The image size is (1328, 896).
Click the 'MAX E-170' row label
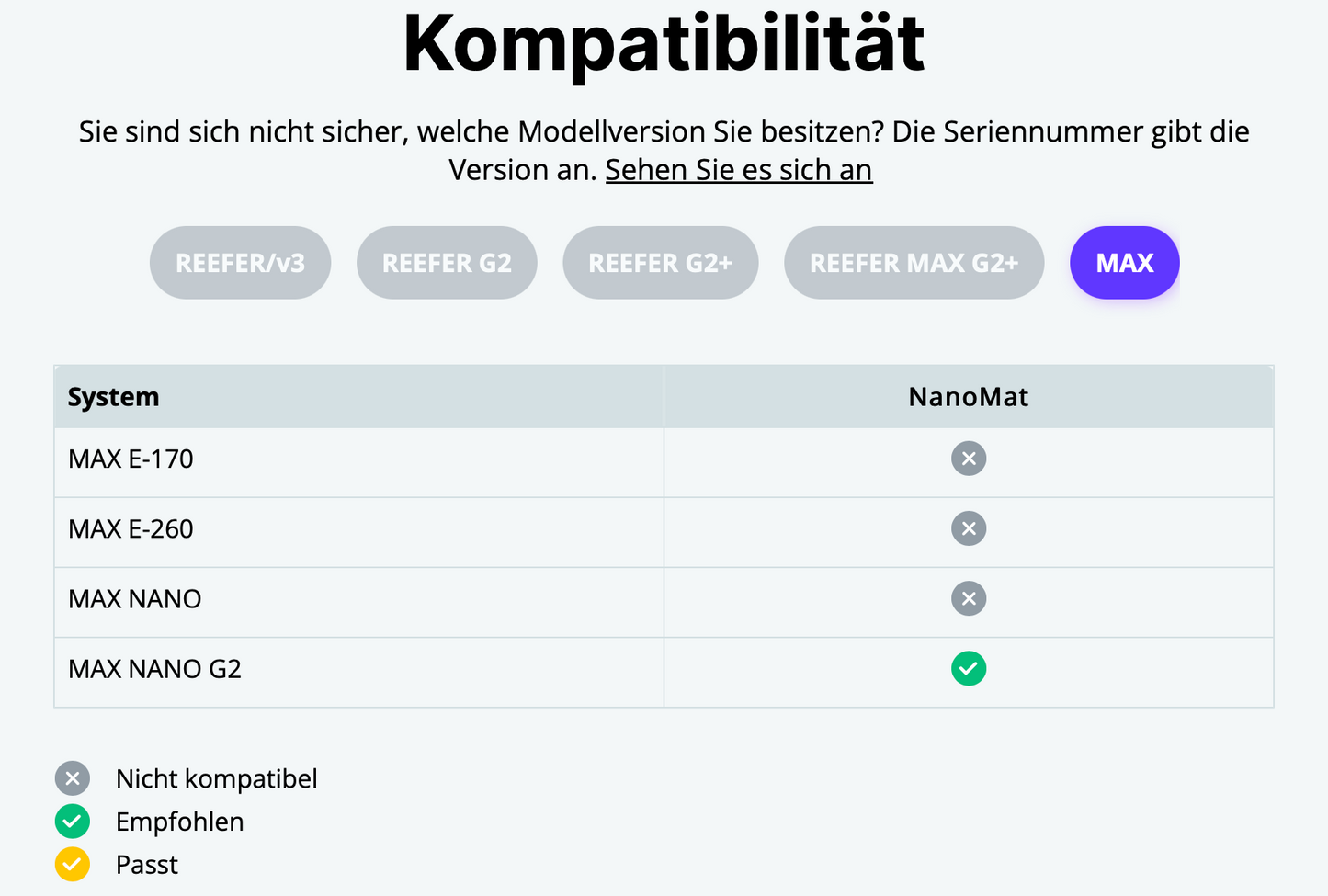pos(131,459)
